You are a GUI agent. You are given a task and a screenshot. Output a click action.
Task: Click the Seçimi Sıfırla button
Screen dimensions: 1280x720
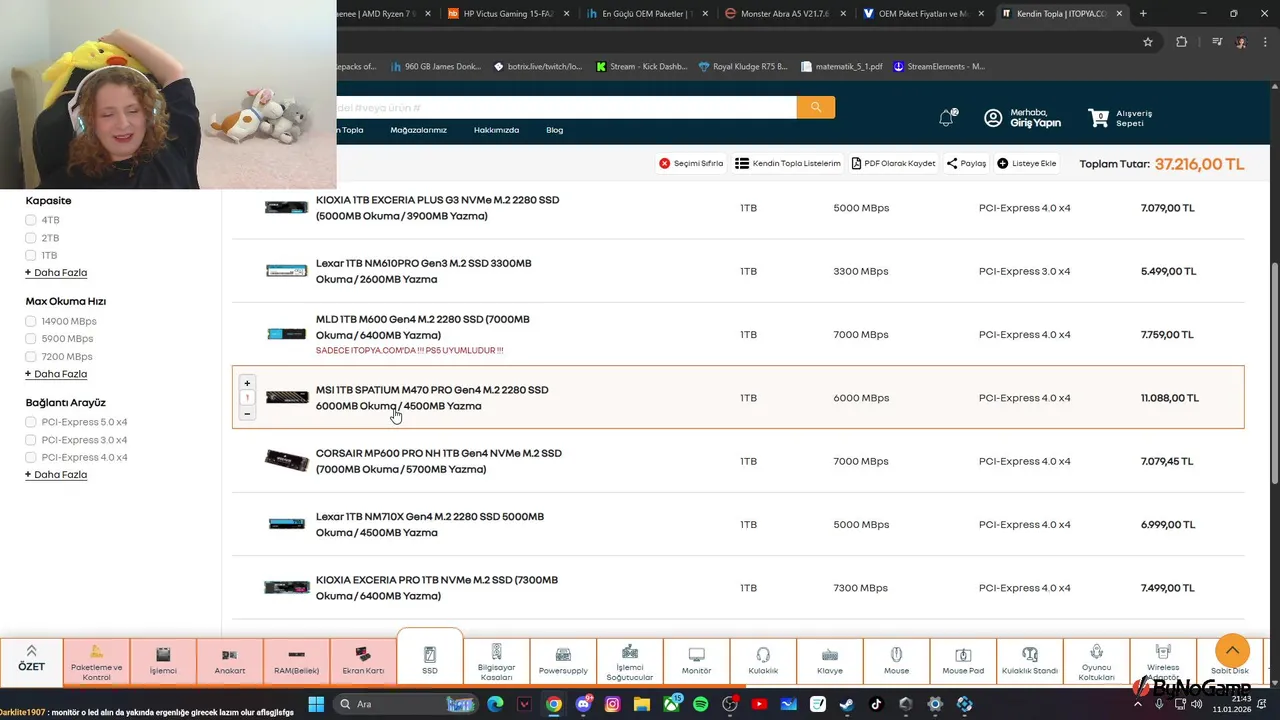click(691, 163)
